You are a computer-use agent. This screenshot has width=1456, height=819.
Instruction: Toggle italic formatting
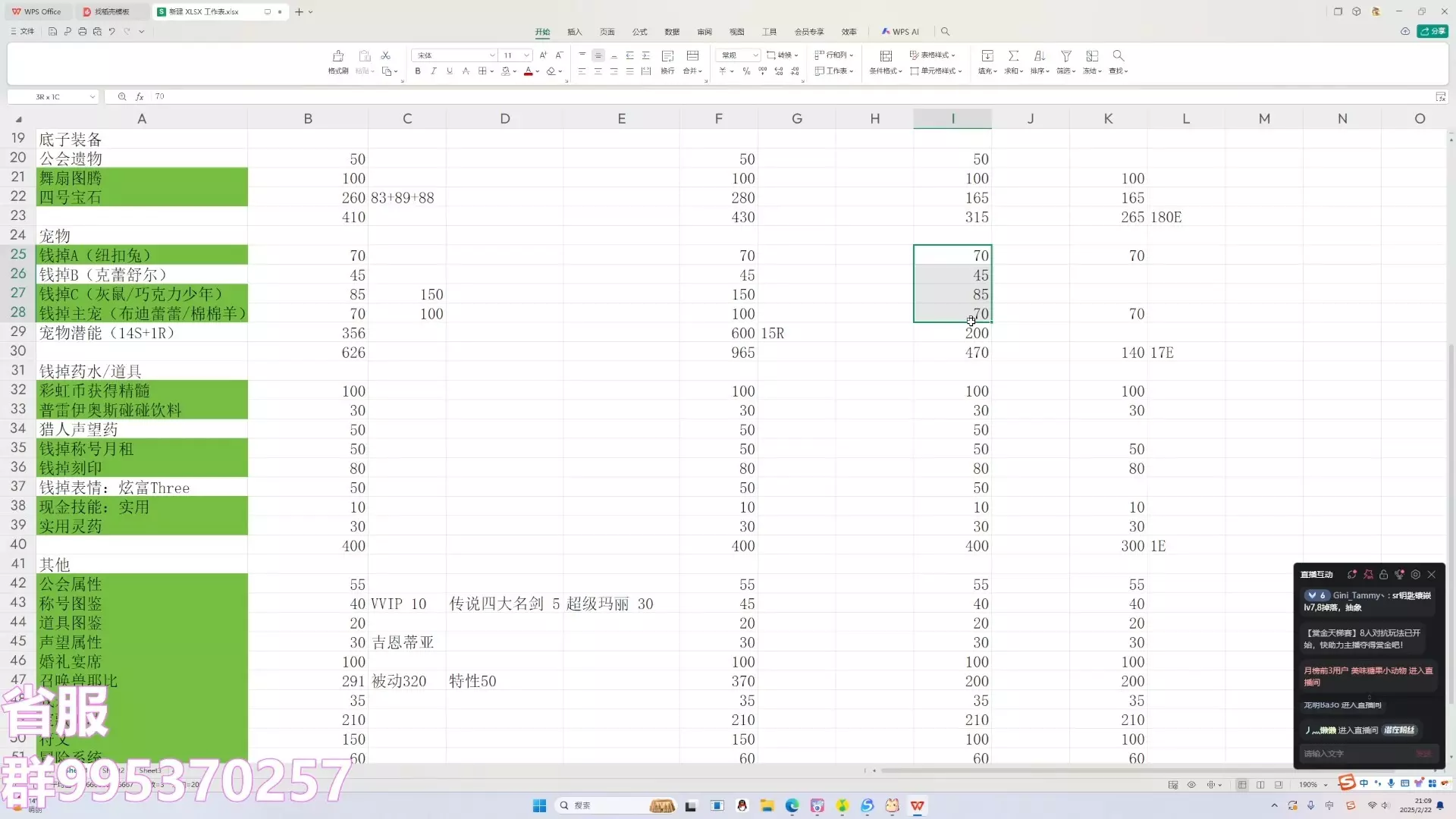433,71
